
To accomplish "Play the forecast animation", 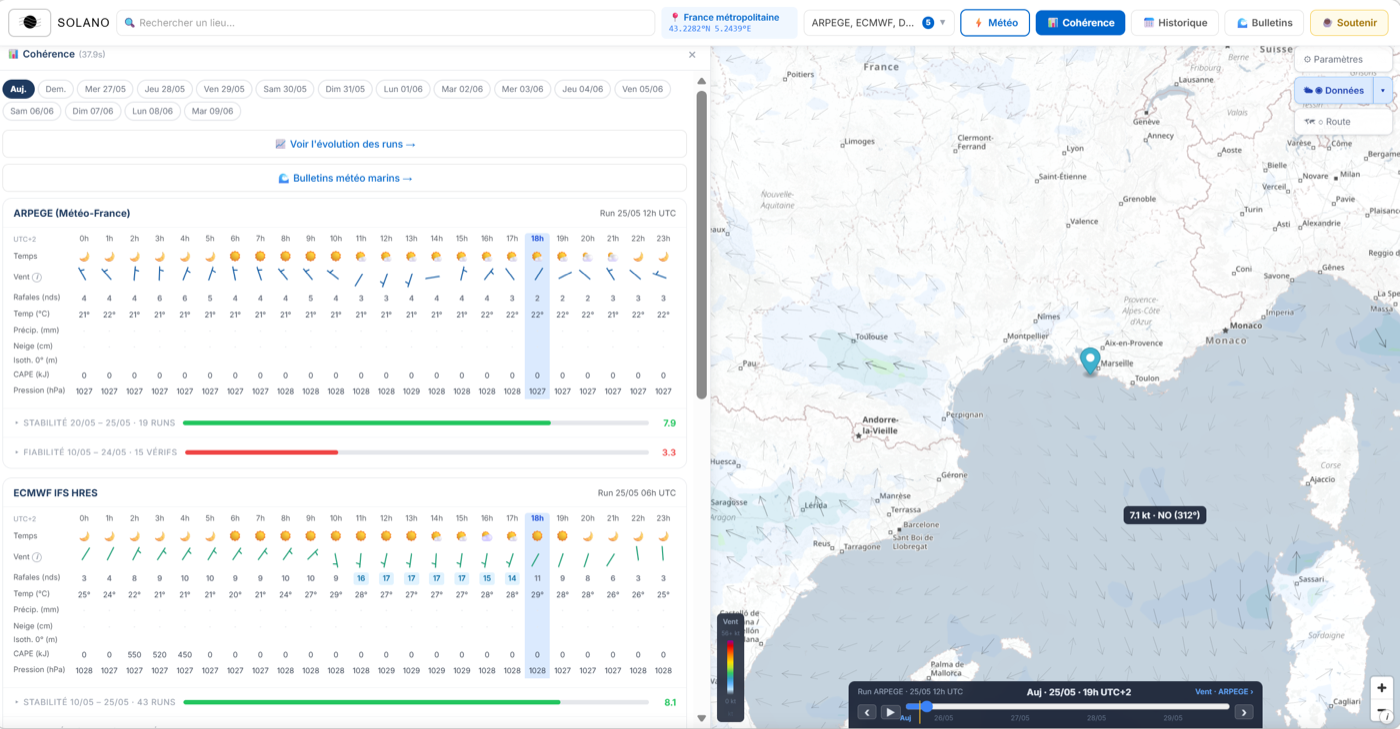I will (x=889, y=712).
